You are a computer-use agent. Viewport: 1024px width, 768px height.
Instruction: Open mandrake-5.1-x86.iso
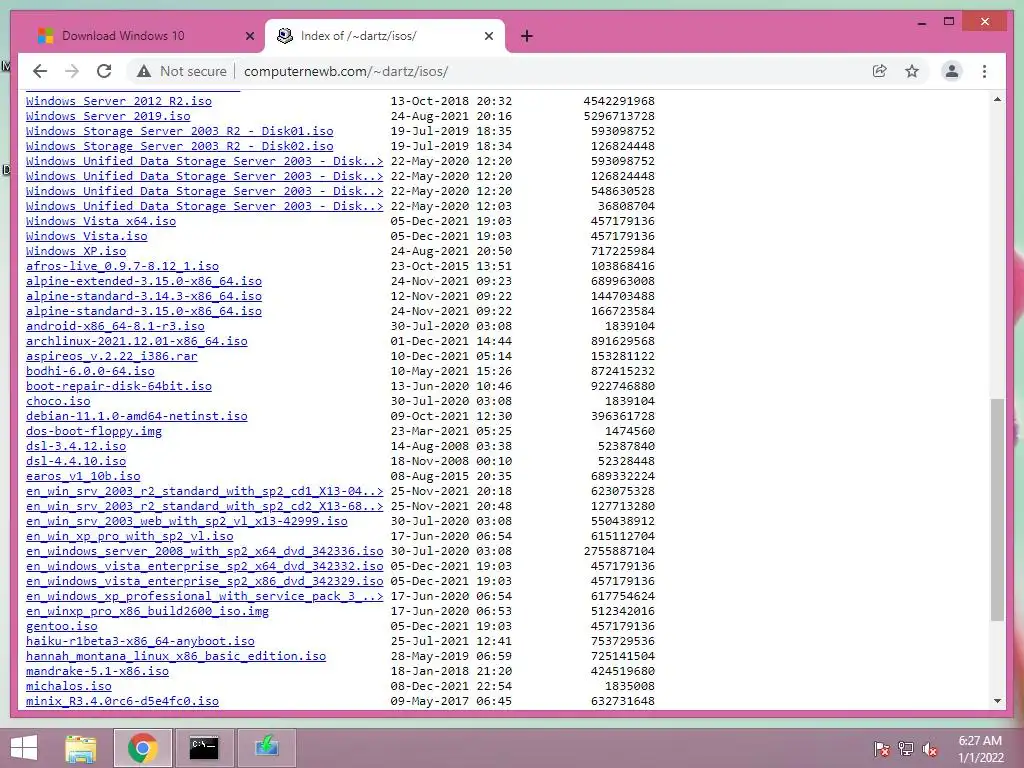[97, 672]
